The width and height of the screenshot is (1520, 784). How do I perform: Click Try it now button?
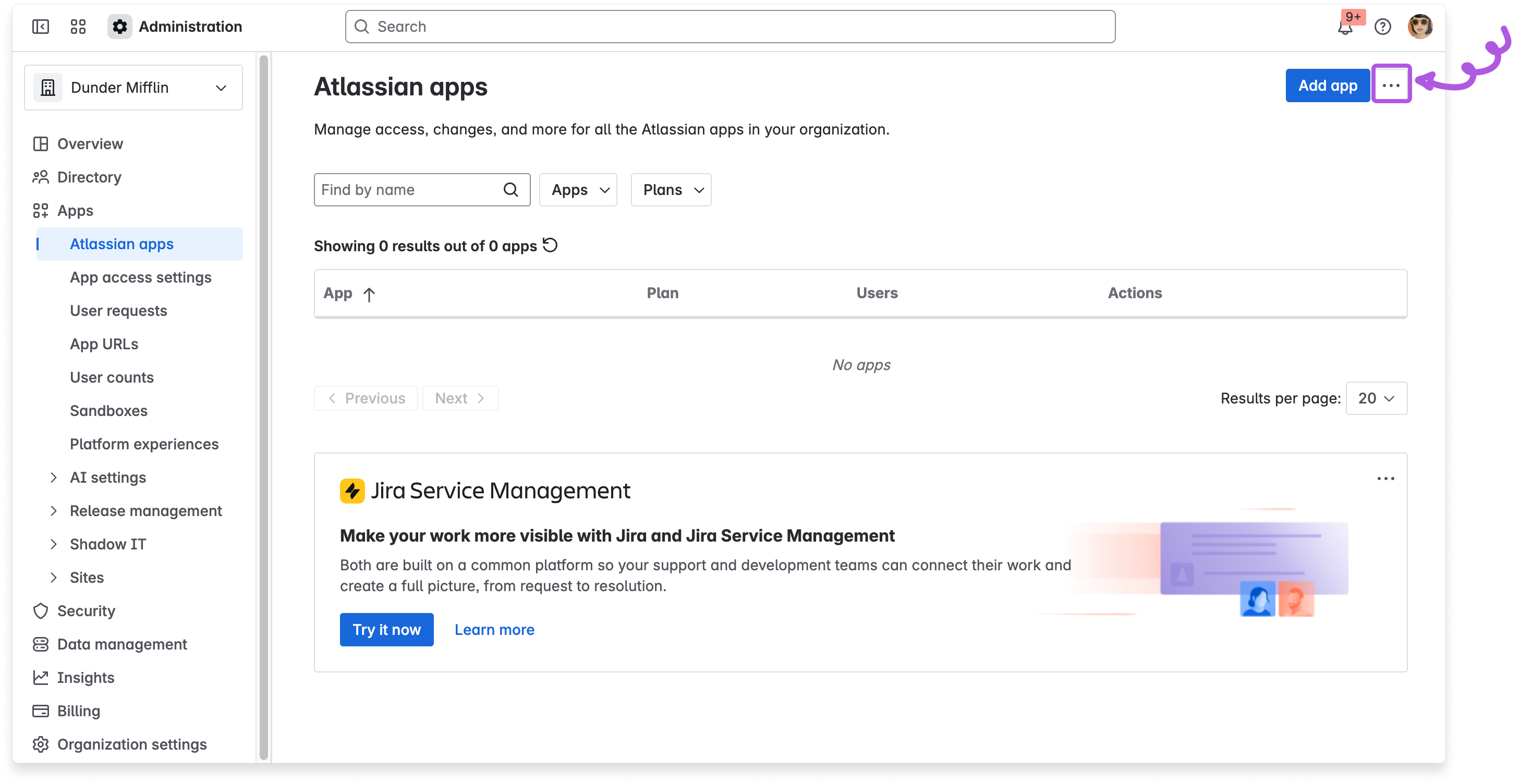(386, 630)
